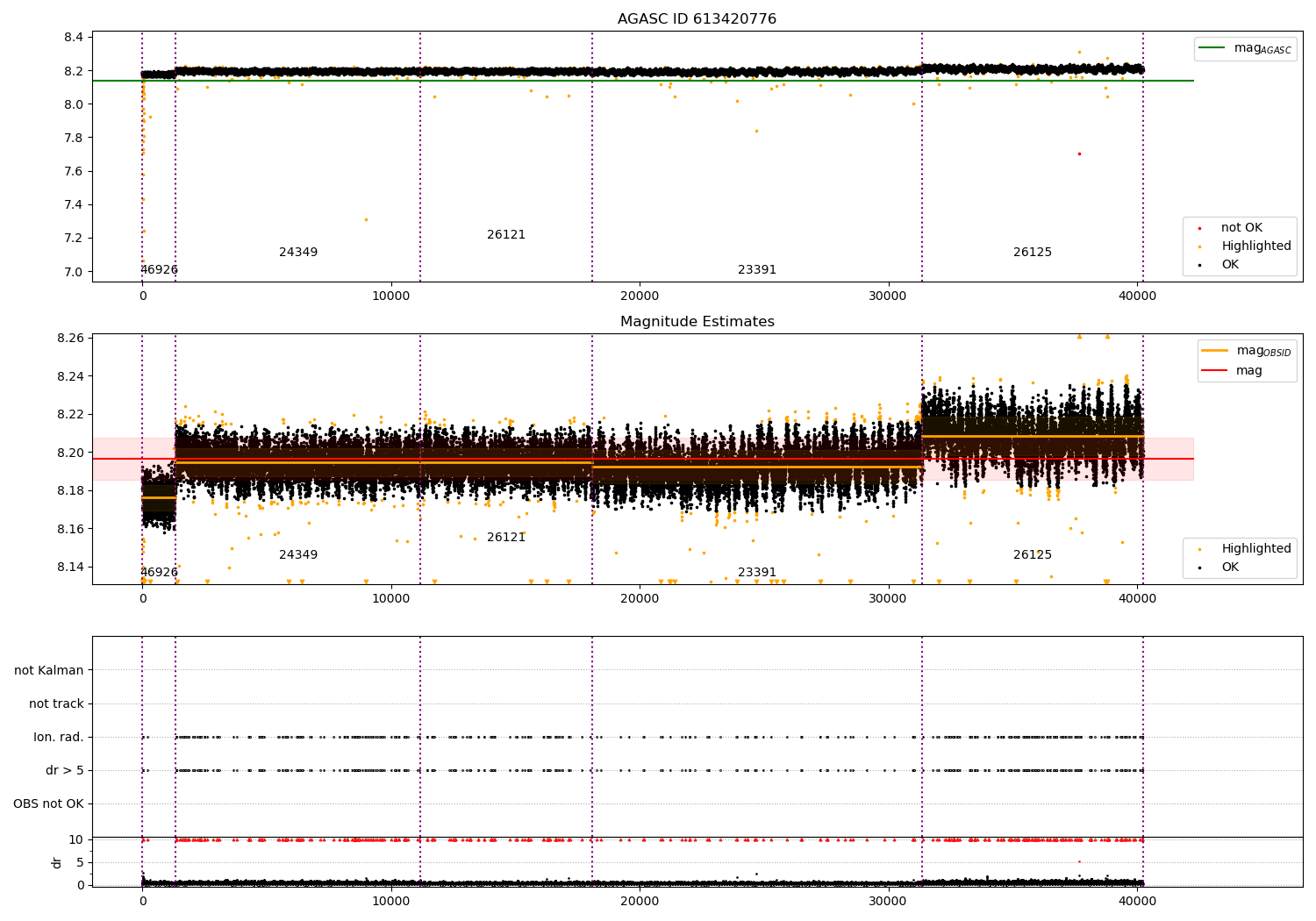1316x921 pixels.
Task: Click the title 'AGASC ID 613420776'
Action: (x=697, y=19)
